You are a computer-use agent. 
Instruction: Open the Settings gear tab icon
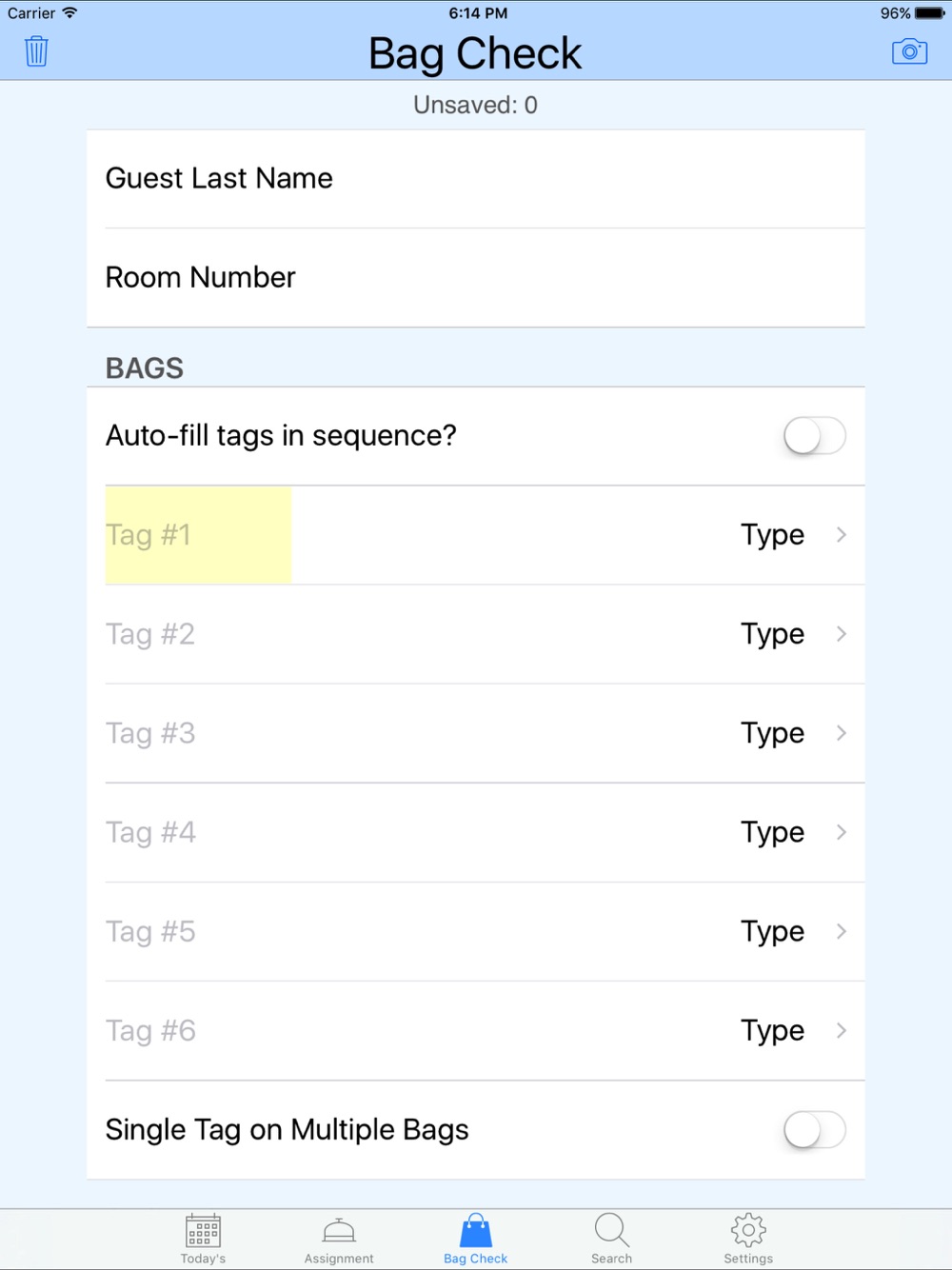pos(748,1231)
